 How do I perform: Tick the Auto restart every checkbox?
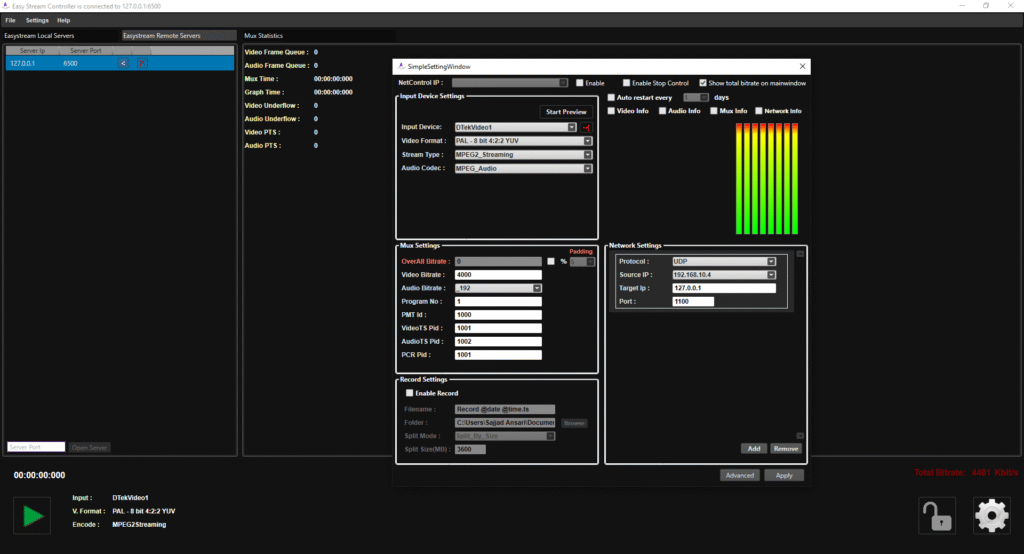click(612, 97)
